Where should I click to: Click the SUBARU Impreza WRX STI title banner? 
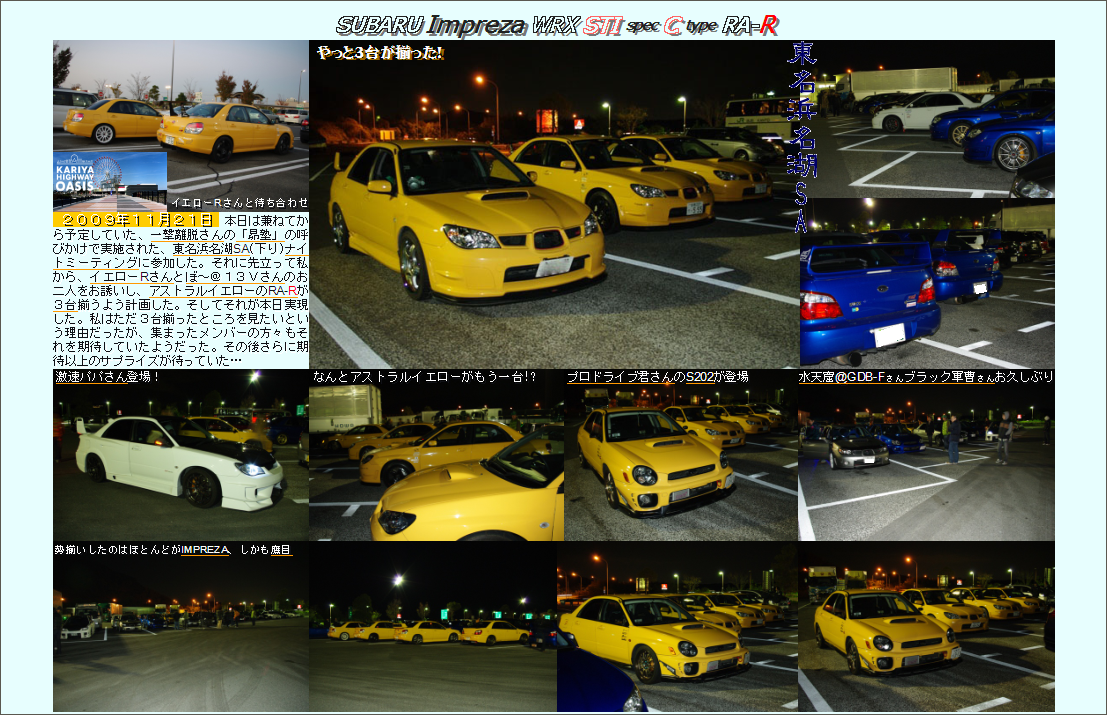coord(556,26)
